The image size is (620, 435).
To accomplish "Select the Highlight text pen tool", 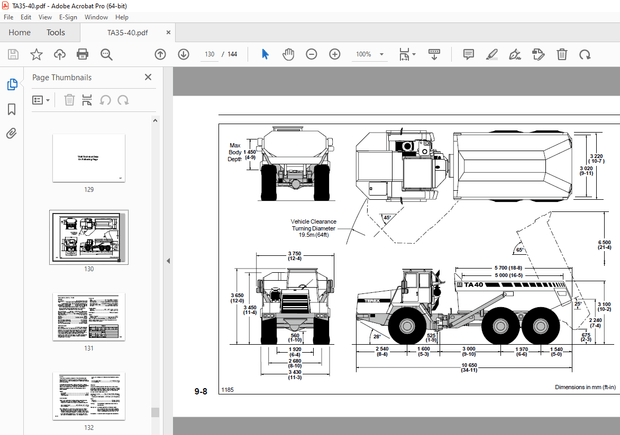I will pyautogui.click(x=492, y=54).
